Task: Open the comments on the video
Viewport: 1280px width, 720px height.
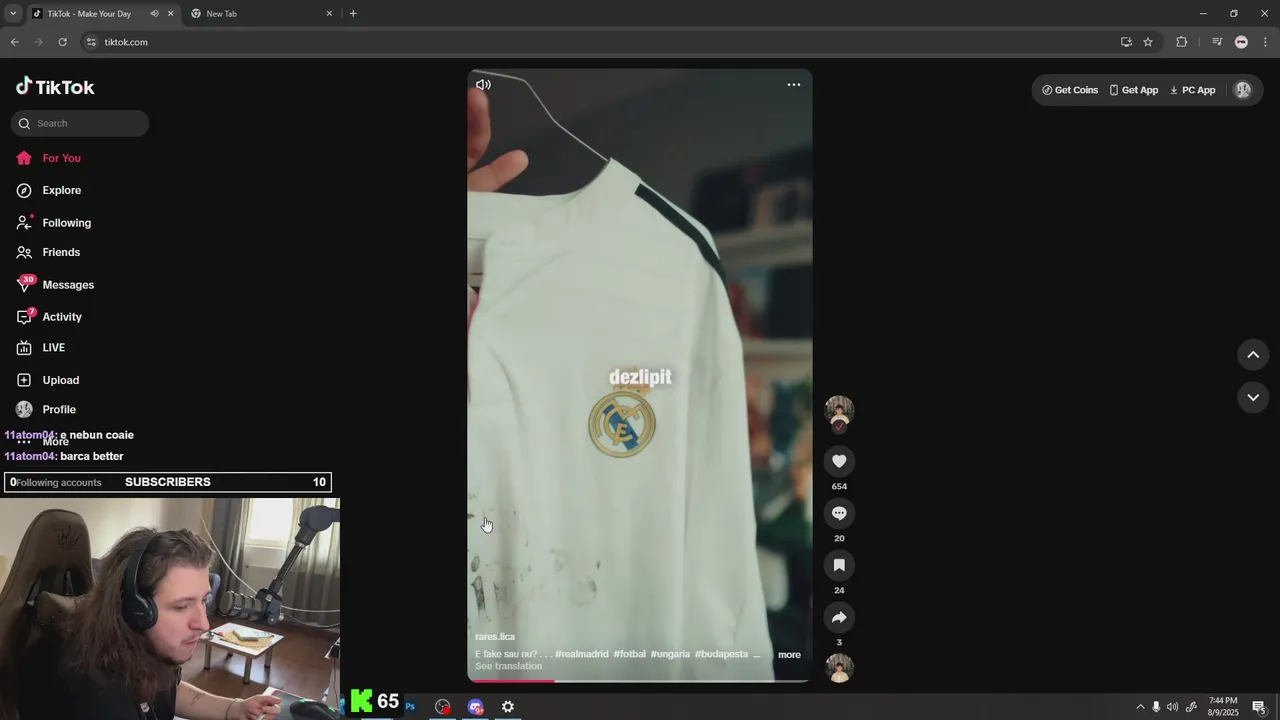Action: coord(839,513)
